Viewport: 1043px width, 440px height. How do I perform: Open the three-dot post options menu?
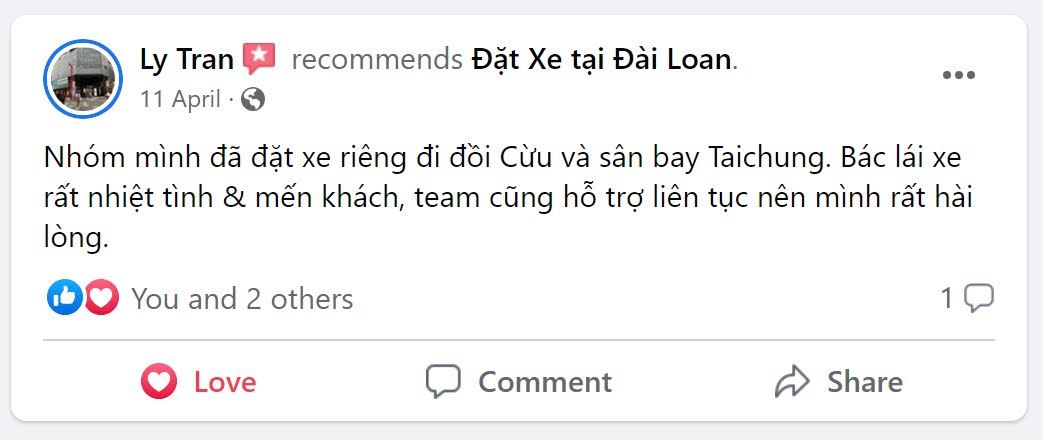pos(959,75)
